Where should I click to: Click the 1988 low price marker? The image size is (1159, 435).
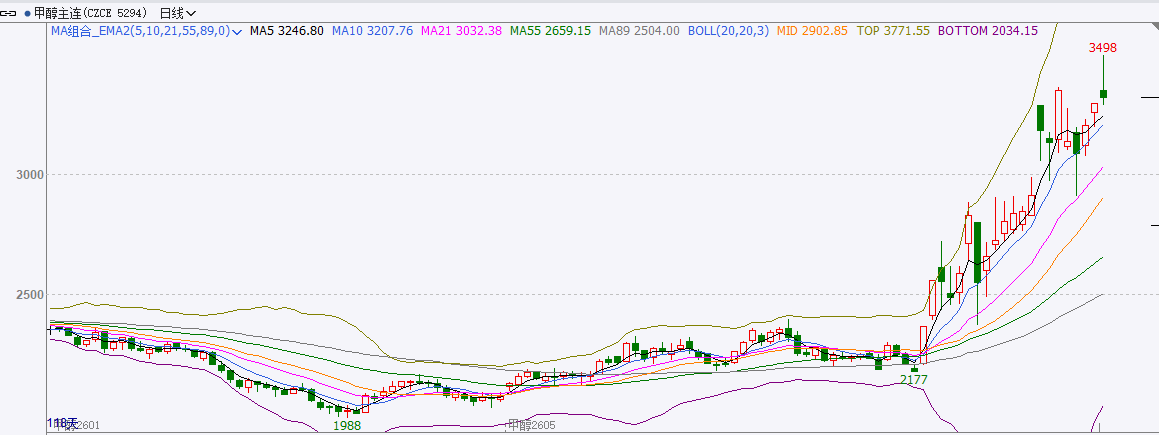[347, 425]
